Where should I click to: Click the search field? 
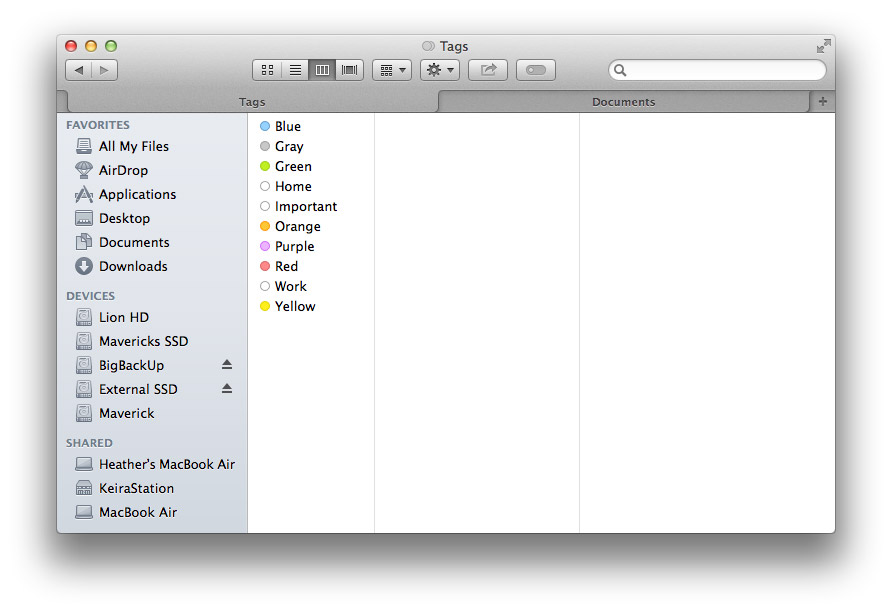point(717,70)
